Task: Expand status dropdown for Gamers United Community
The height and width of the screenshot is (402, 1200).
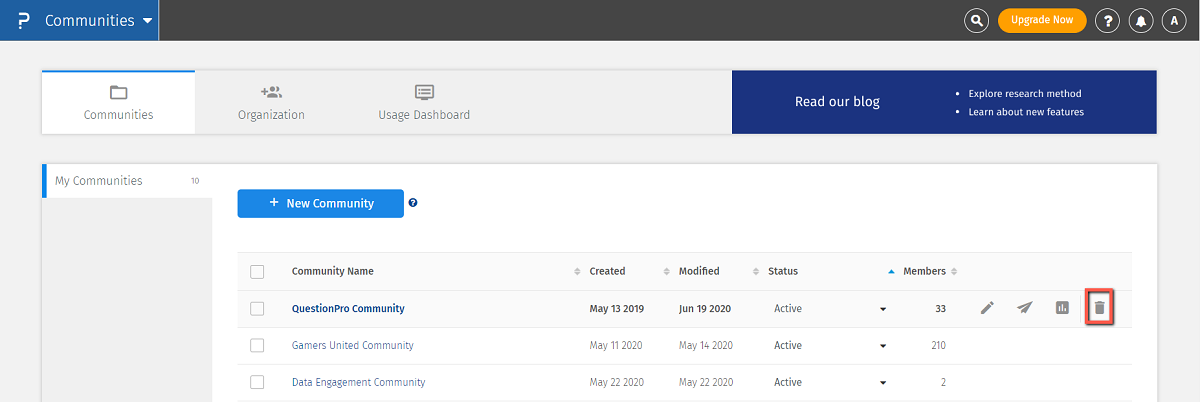Action: pos(883,346)
